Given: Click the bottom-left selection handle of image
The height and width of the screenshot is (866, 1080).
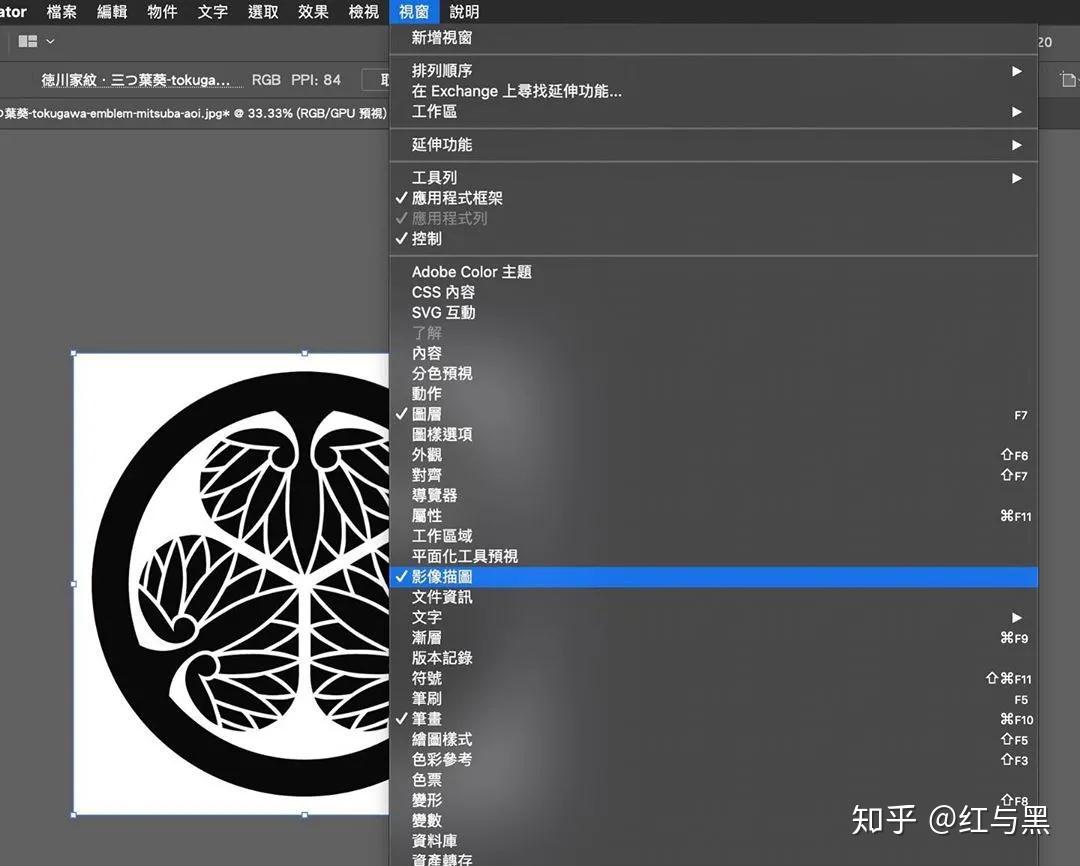Looking at the screenshot, I should pyautogui.click(x=74, y=815).
